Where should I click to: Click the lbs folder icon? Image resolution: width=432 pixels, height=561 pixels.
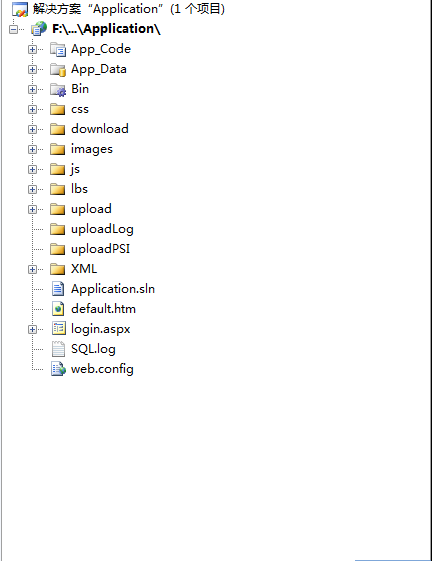click(x=58, y=189)
